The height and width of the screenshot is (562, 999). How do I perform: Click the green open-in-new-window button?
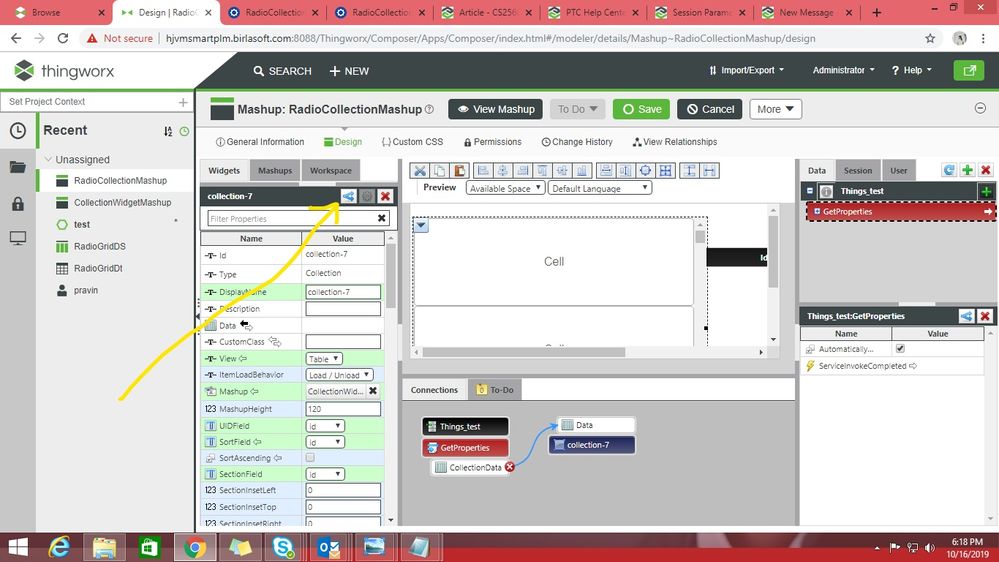pyautogui.click(x=969, y=70)
